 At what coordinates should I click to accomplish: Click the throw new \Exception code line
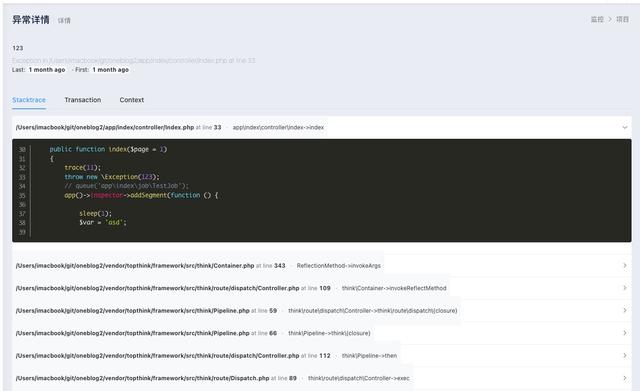[x=112, y=177]
